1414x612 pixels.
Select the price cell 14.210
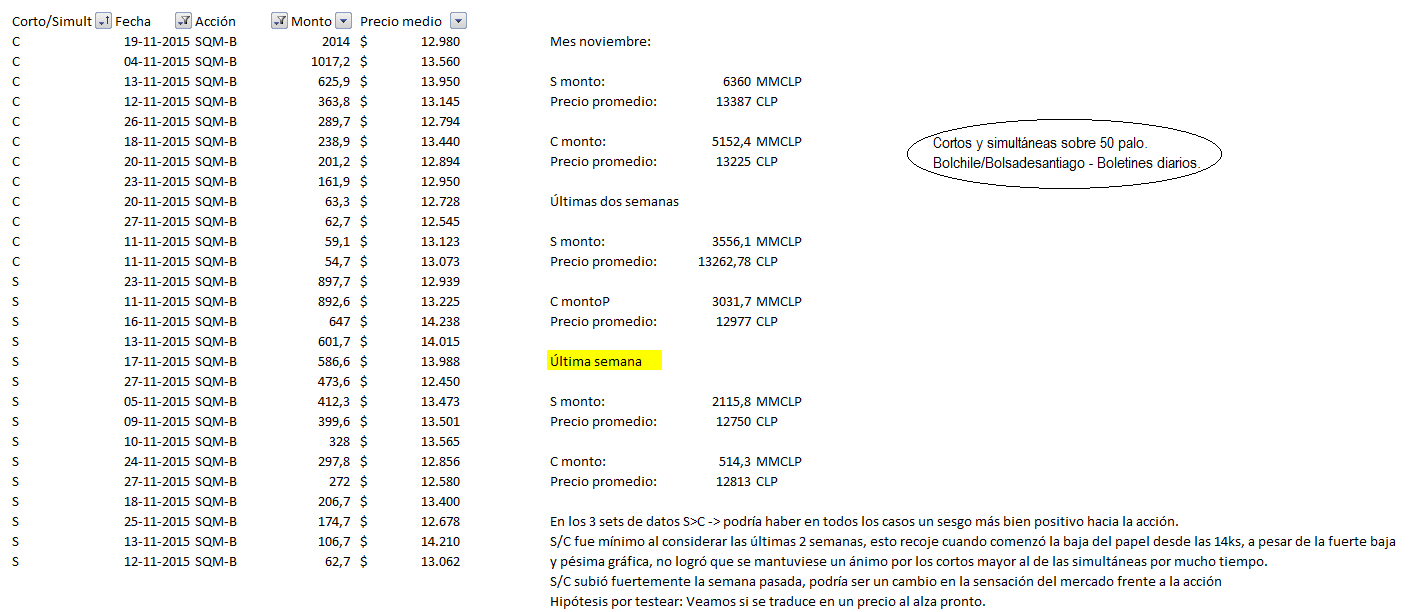[x=440, y=541]
